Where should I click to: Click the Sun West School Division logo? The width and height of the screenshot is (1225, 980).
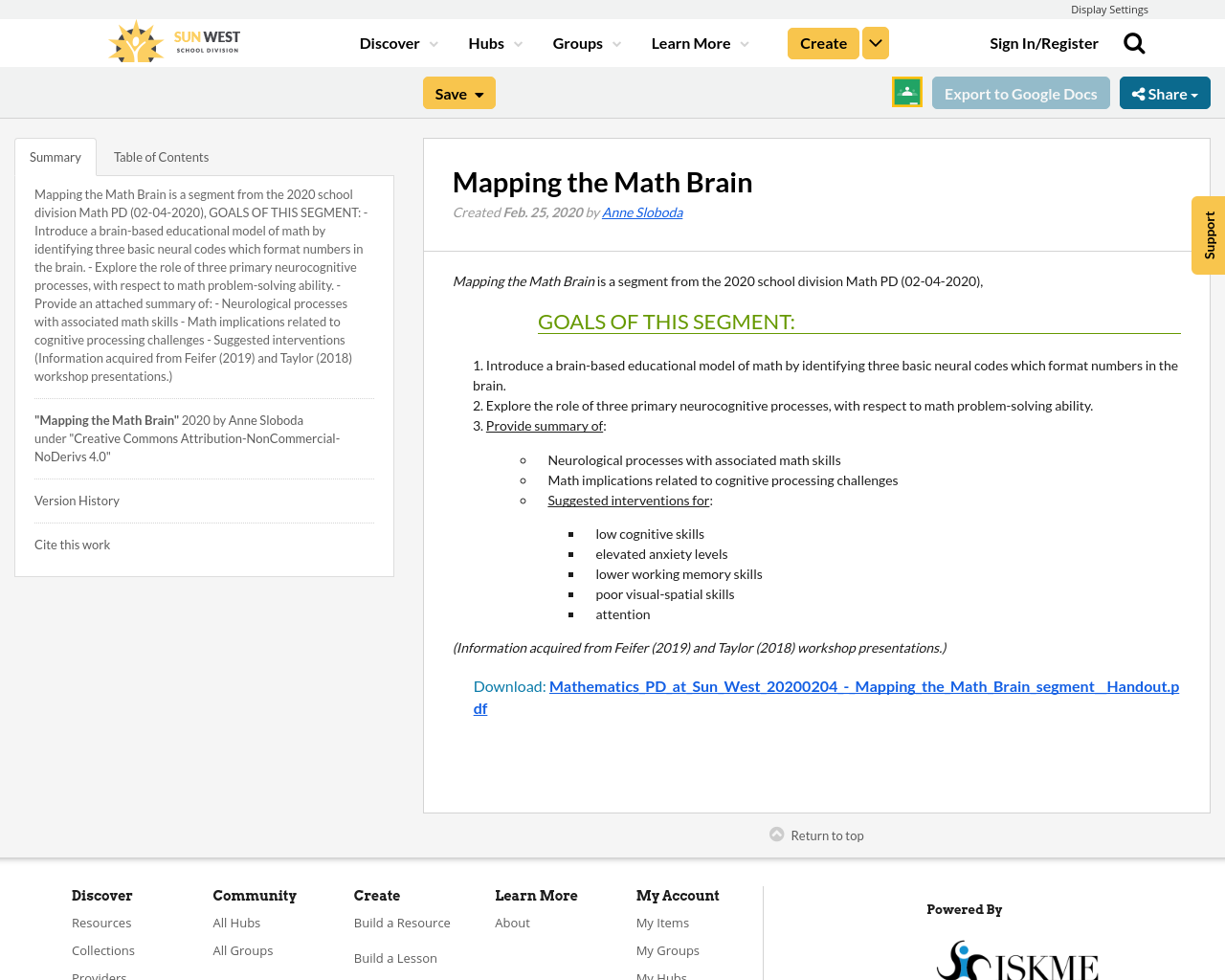coord(172,40)
